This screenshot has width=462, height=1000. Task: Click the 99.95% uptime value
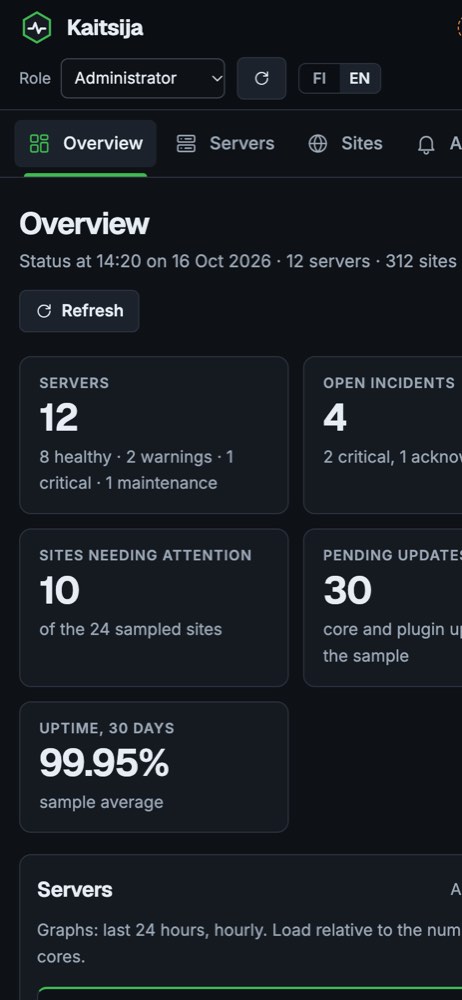point(104,763)
